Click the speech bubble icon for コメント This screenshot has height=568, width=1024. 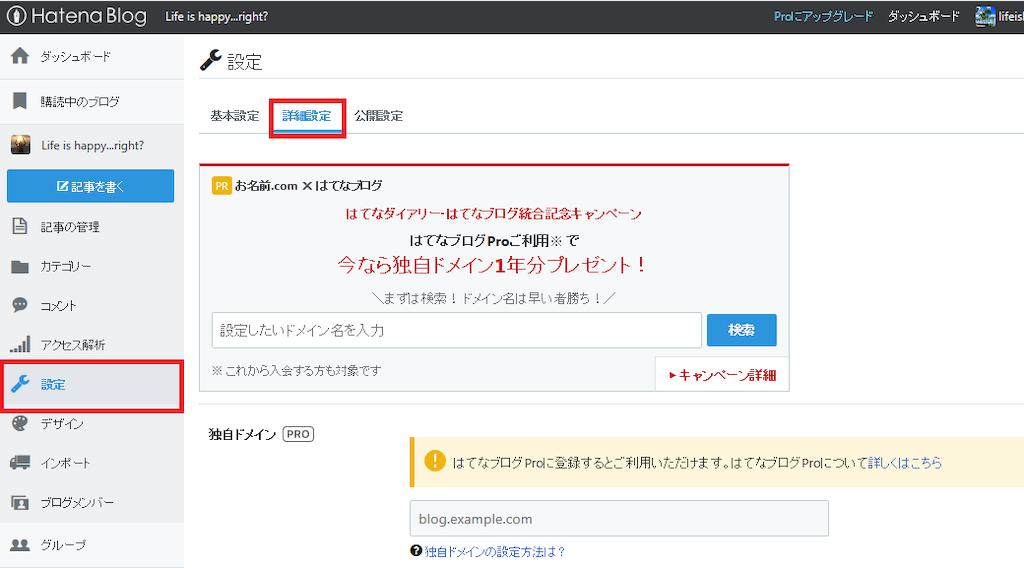[20, 306]
